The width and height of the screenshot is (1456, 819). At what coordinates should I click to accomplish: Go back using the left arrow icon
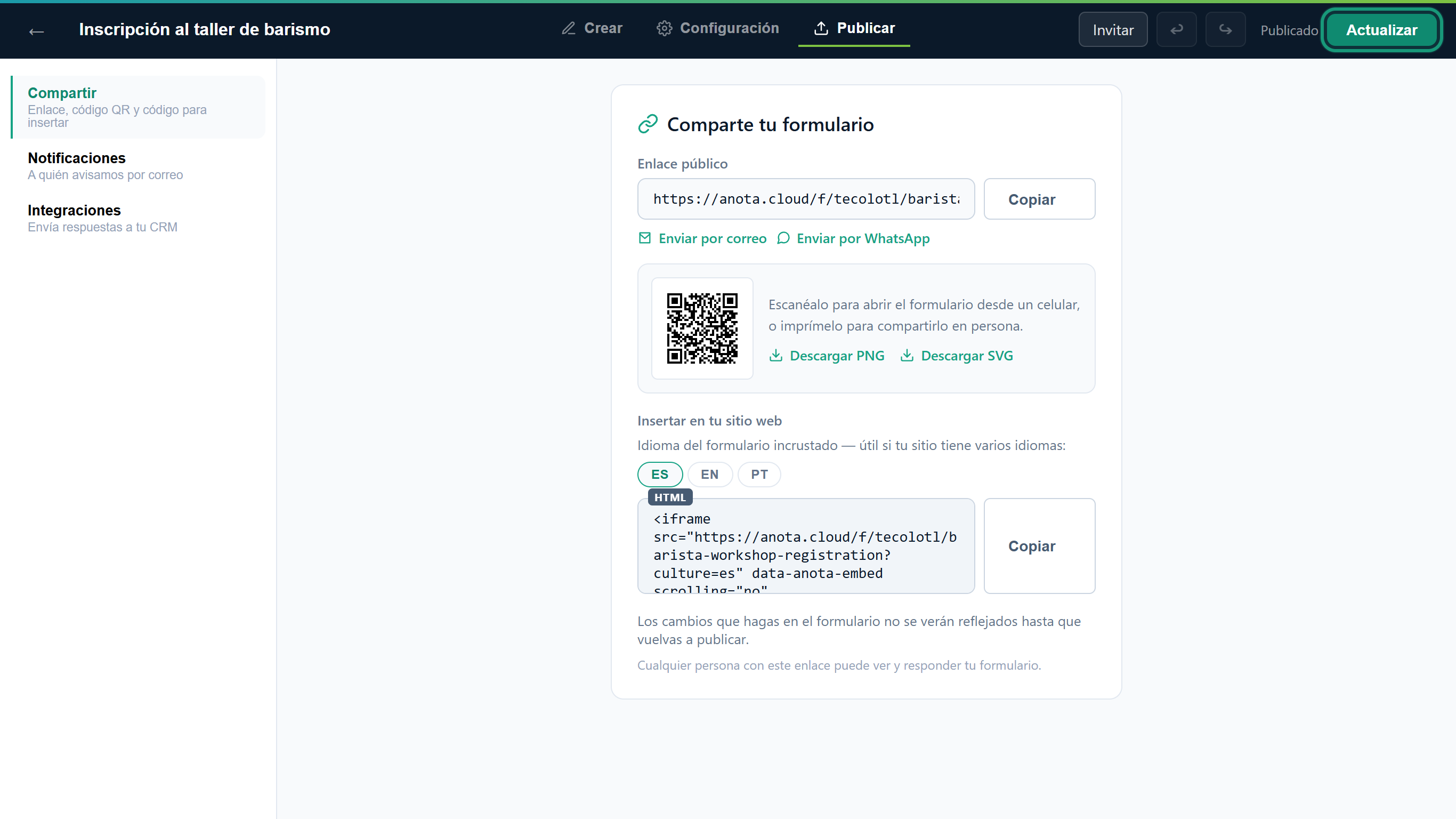(37, 31)
